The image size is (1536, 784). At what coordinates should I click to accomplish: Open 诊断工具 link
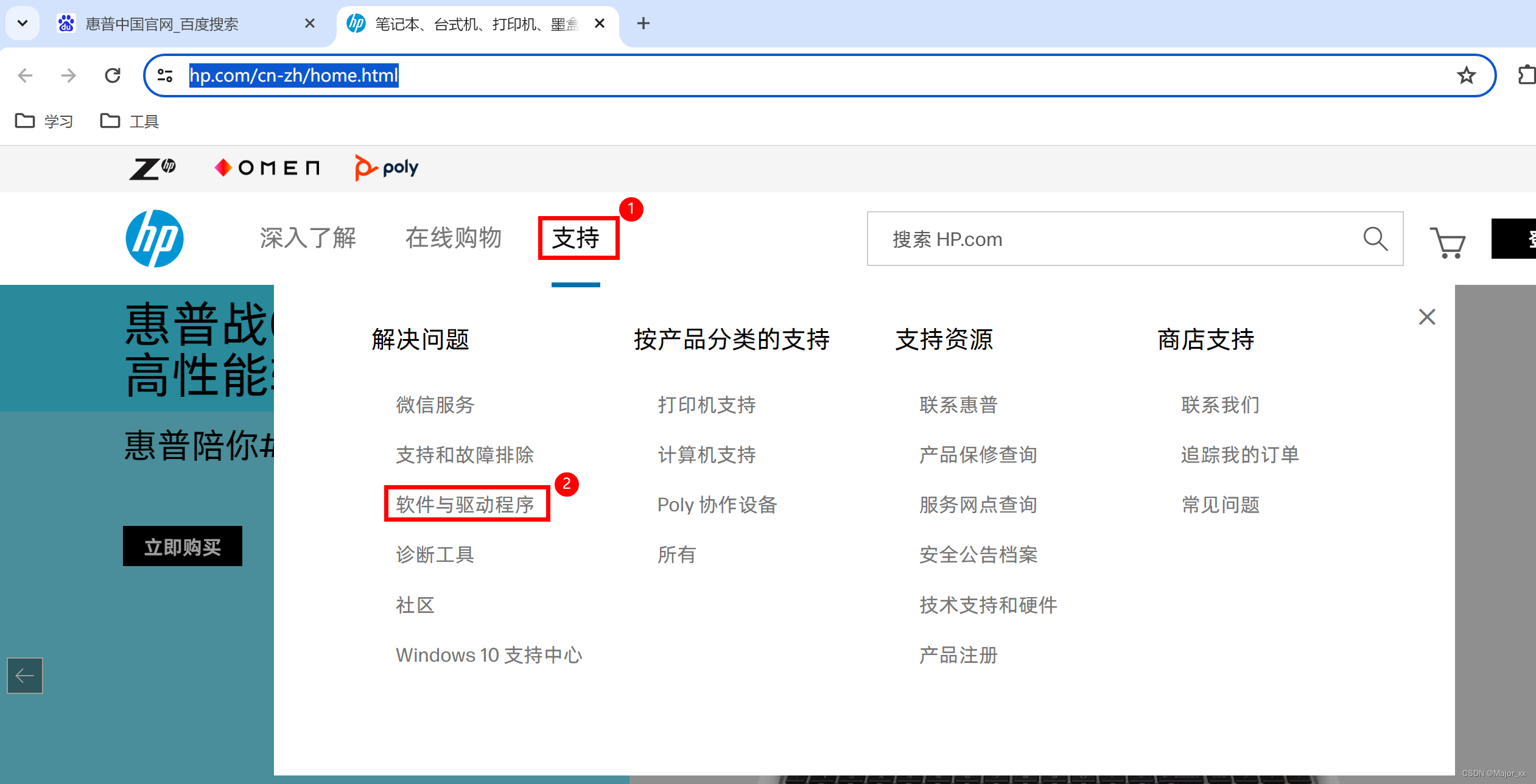click(435, 555)
